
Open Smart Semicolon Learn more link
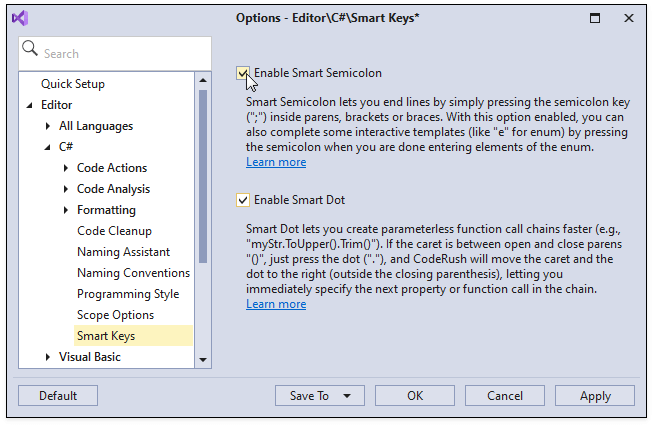coord(276,162)
